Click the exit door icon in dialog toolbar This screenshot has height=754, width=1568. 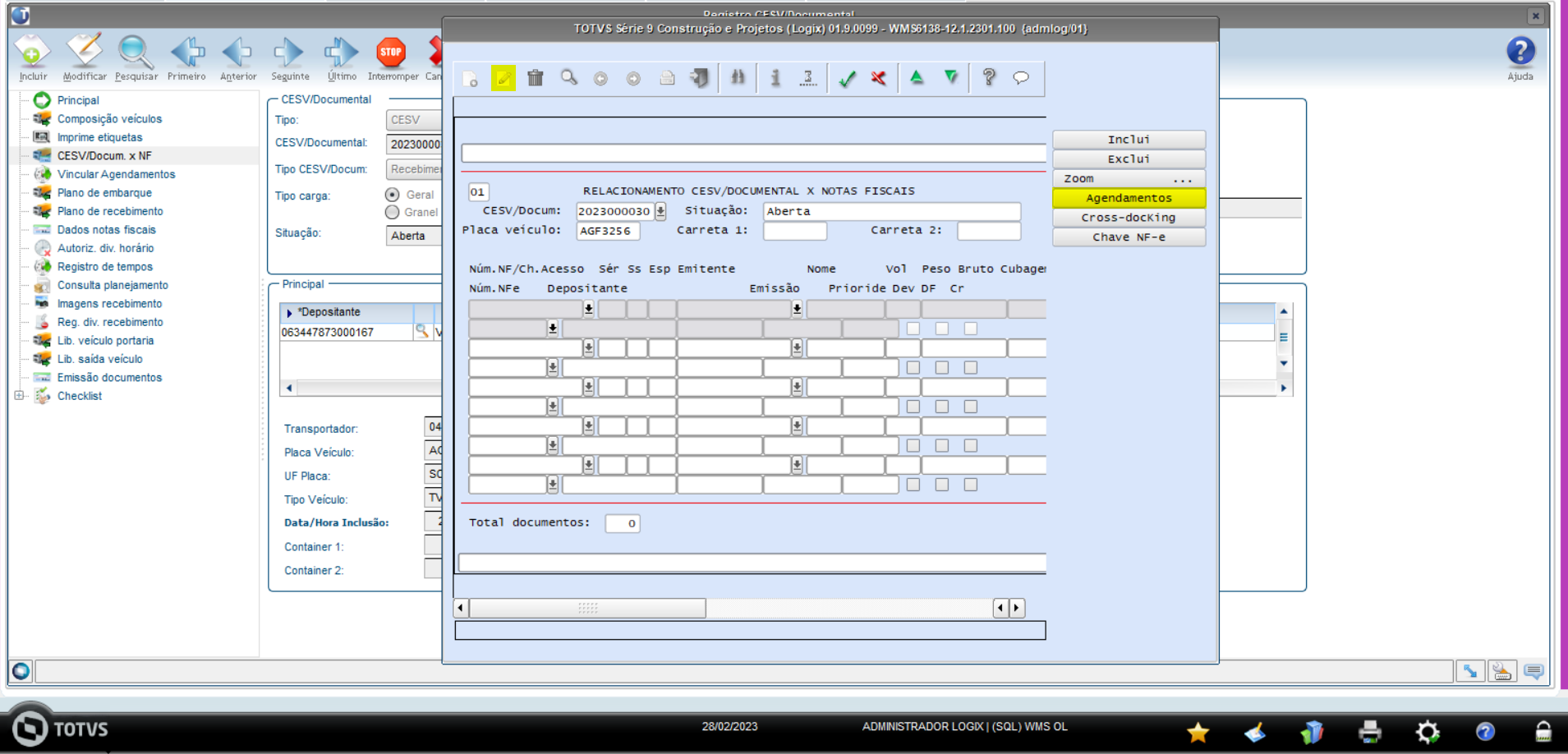click(x=699, y=78)
